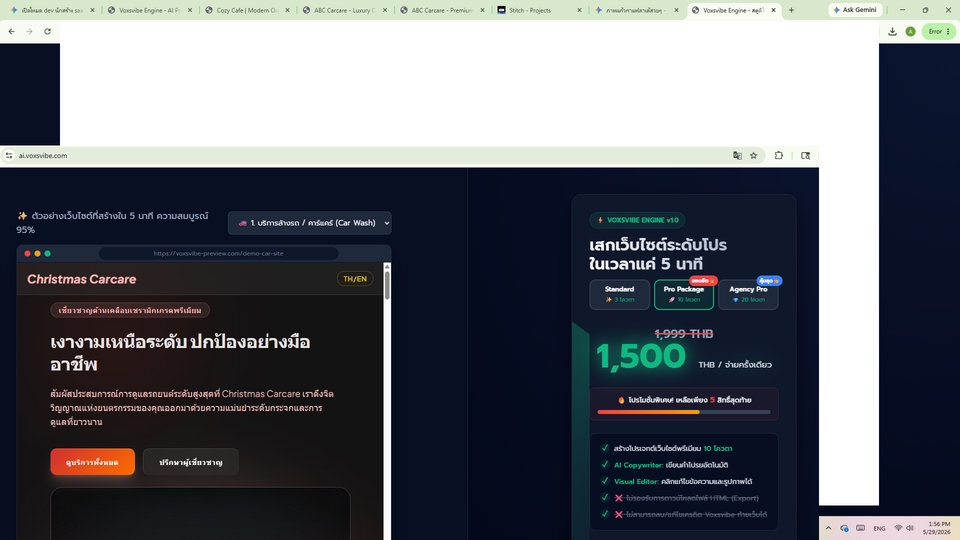
Task: Open the browser downloads icon
Action: (x=893, y=31)
